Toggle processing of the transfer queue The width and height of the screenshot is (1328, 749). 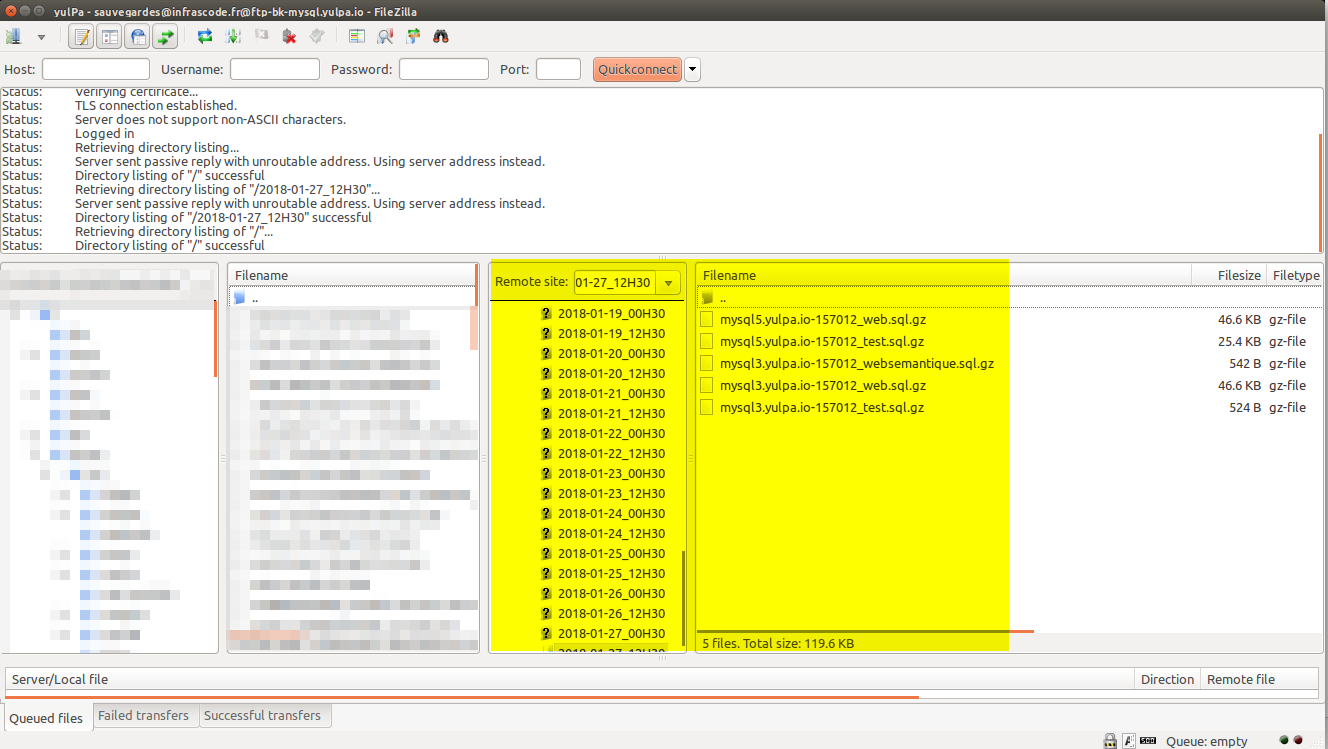point(233,37)
